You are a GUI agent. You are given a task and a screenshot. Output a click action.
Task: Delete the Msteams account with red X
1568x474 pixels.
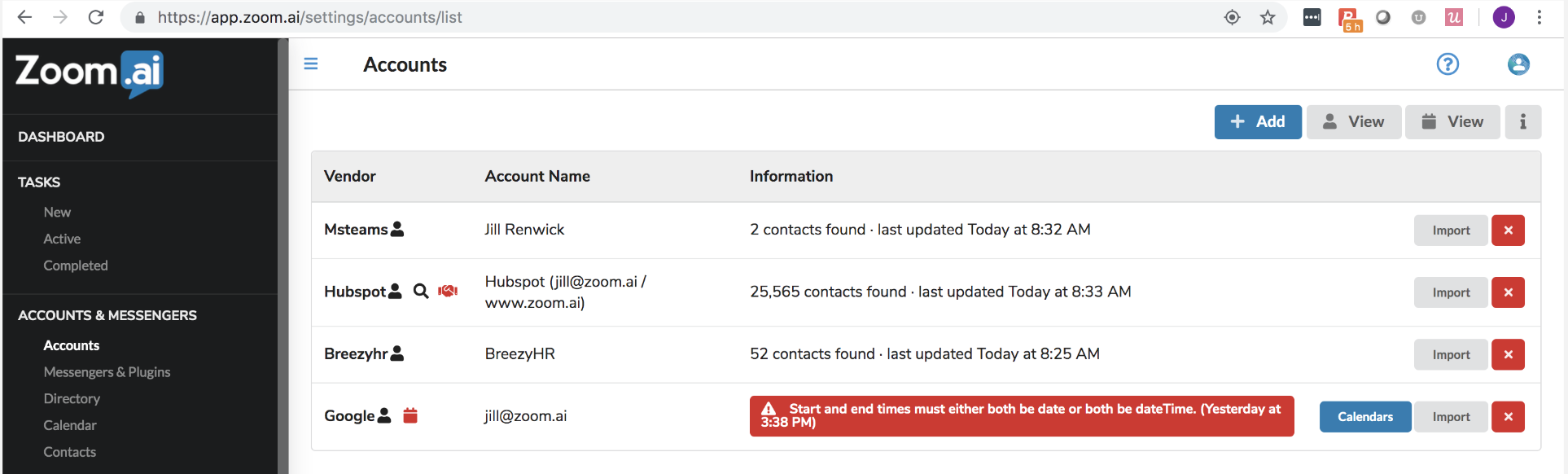point(1508,230)
